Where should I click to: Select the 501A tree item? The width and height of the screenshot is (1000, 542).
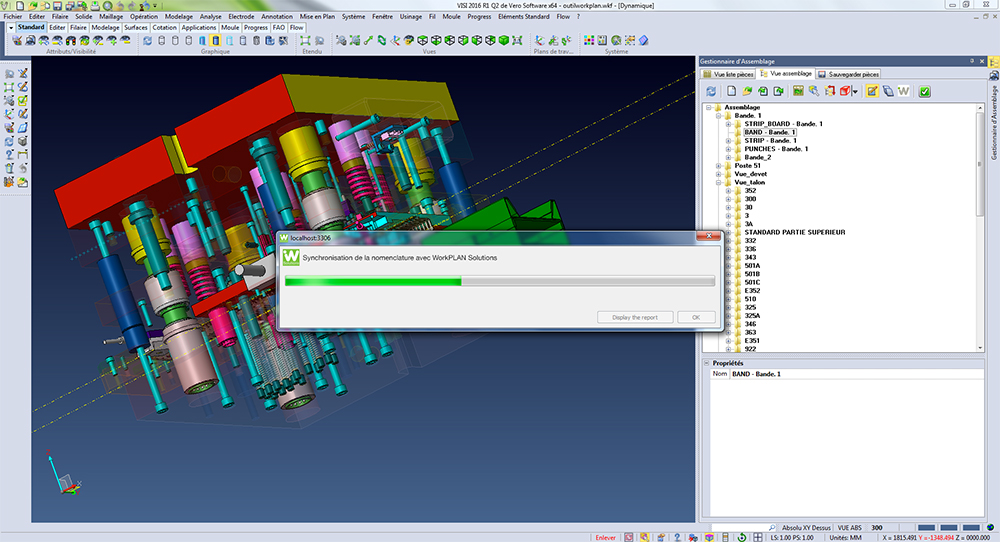(x=753, y=265)
